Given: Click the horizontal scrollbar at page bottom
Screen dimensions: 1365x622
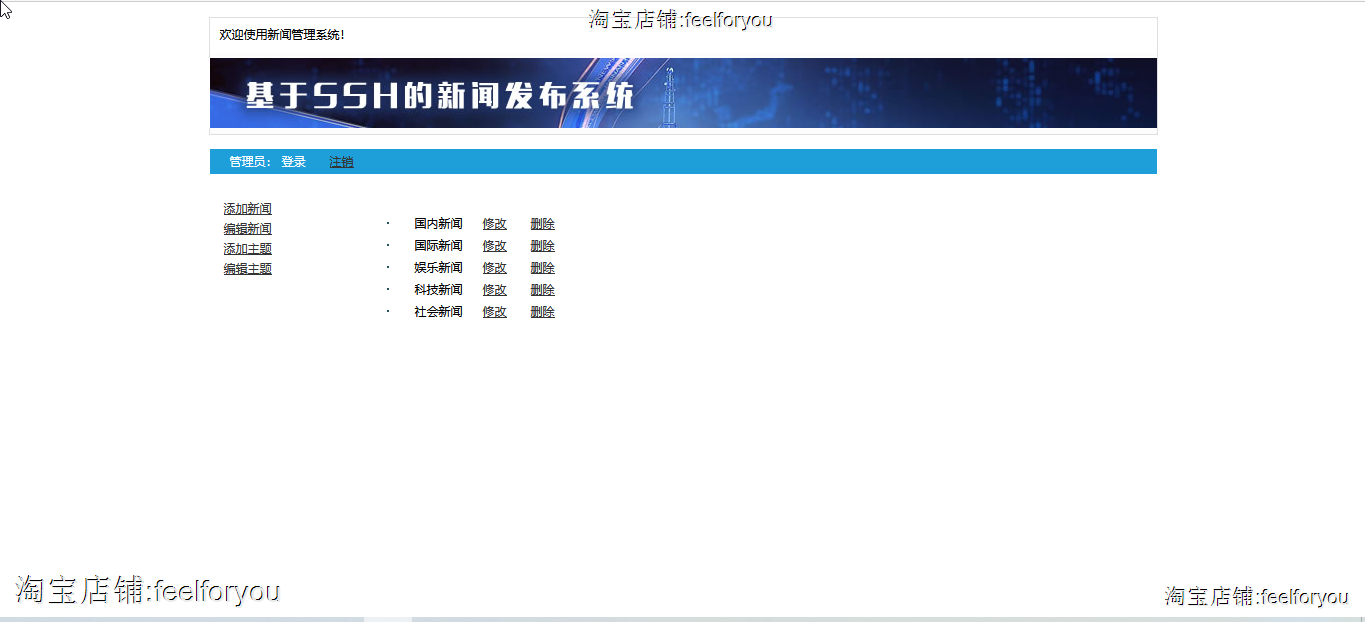Looking at the screenshot, I should [x=682, y=619].
